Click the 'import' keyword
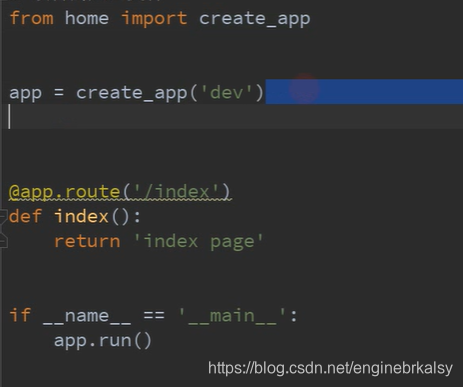 (x=154, y=19)
